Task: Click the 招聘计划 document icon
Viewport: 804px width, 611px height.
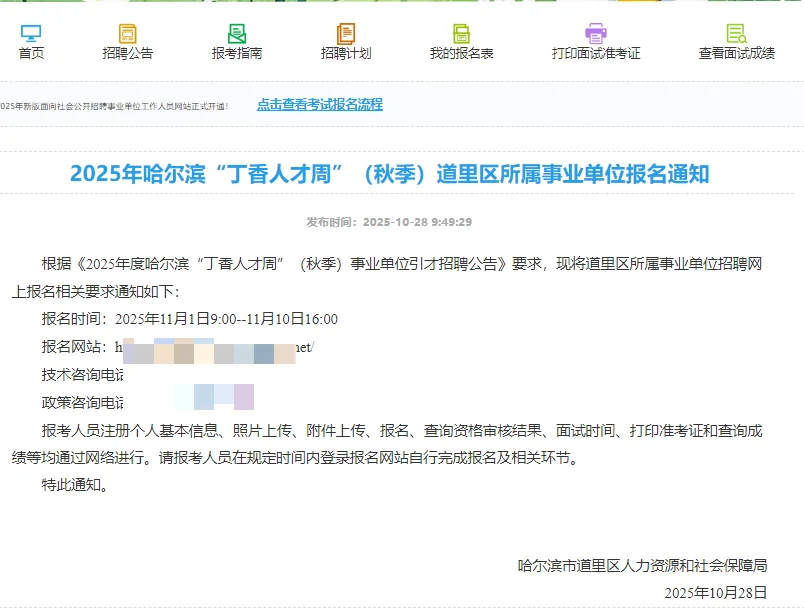Action: [344, 31]
